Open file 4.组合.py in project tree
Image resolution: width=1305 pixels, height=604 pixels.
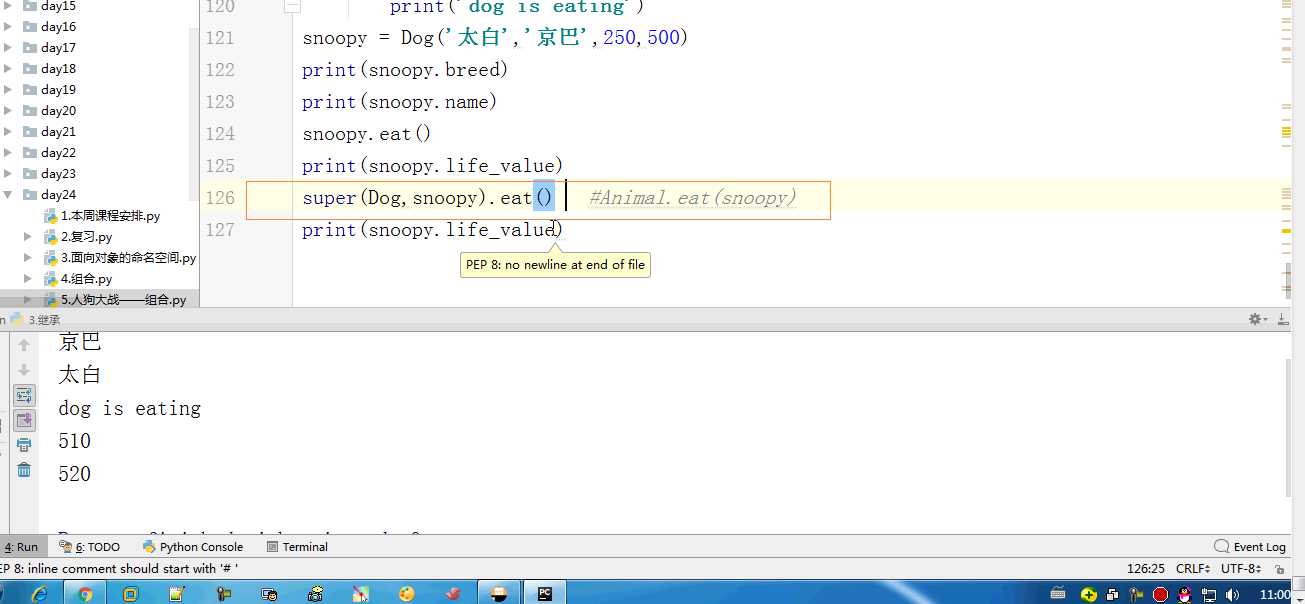(x=86, y=279)
